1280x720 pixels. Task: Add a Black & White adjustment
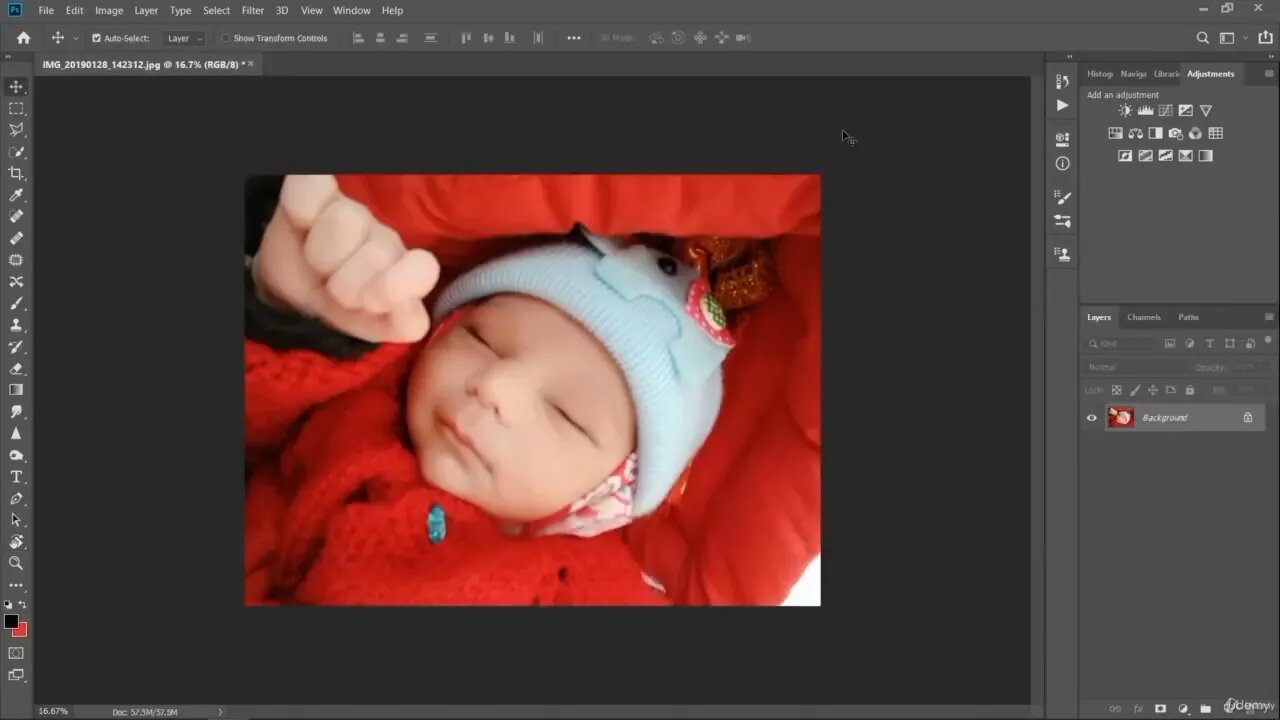coord(1155,133)
